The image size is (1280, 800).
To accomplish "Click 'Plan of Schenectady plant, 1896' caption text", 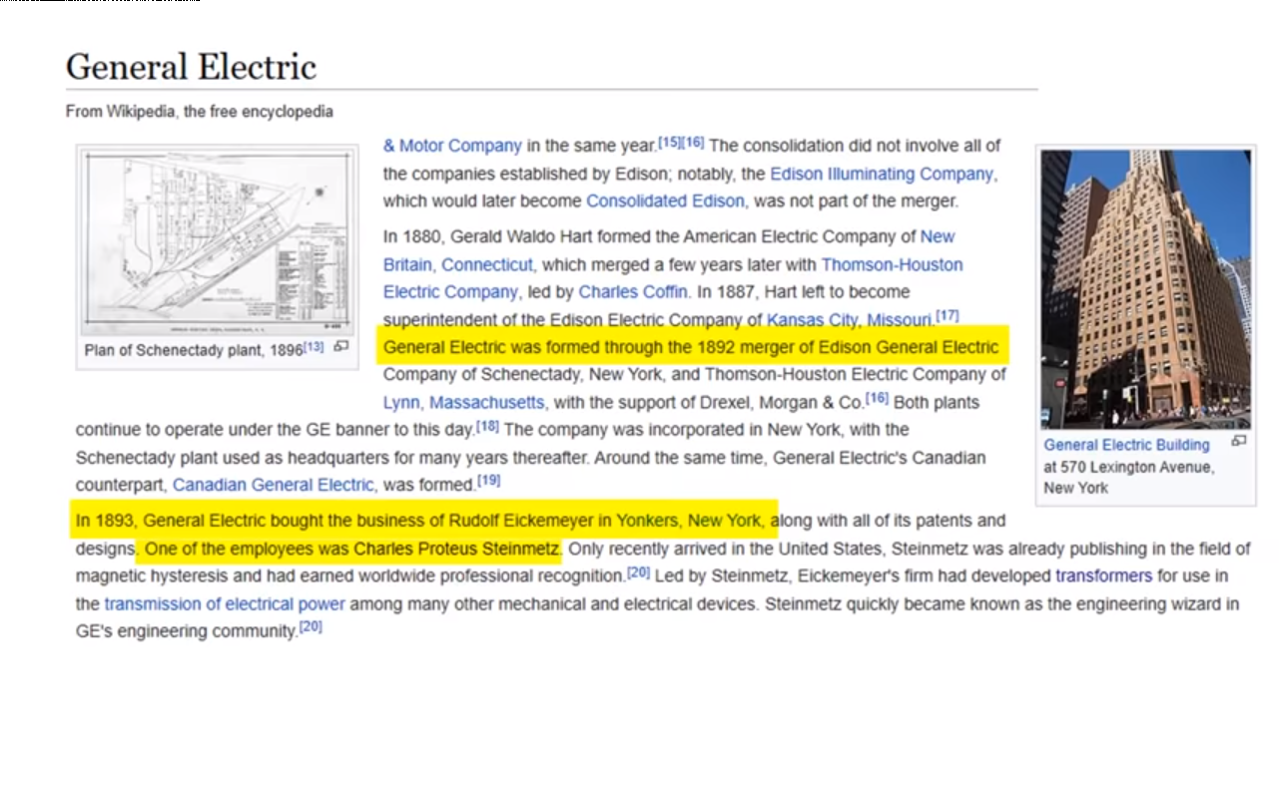I will tap(193, 351).
